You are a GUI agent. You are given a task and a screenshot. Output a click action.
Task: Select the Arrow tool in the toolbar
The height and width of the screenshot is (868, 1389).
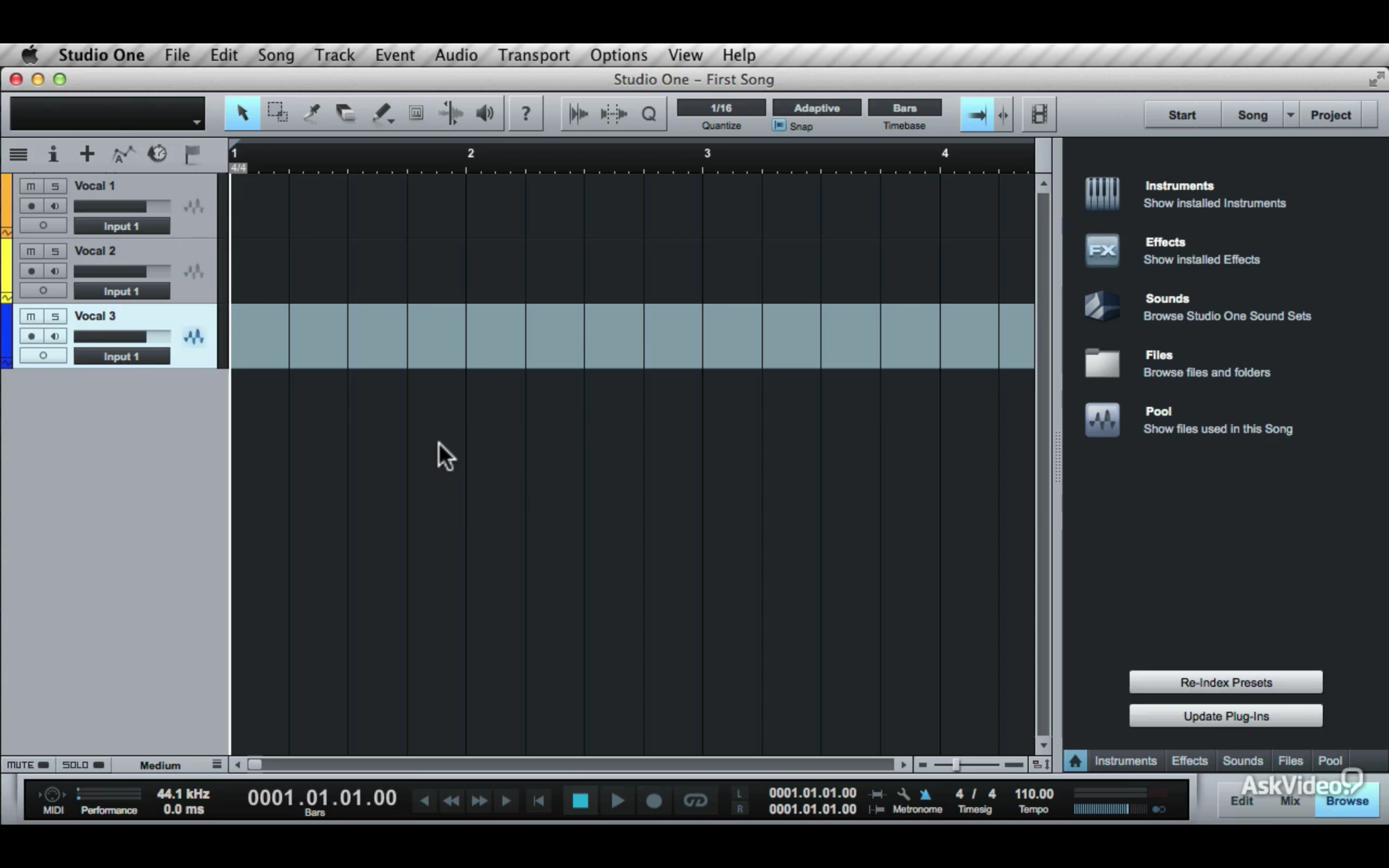pos(241,113)
